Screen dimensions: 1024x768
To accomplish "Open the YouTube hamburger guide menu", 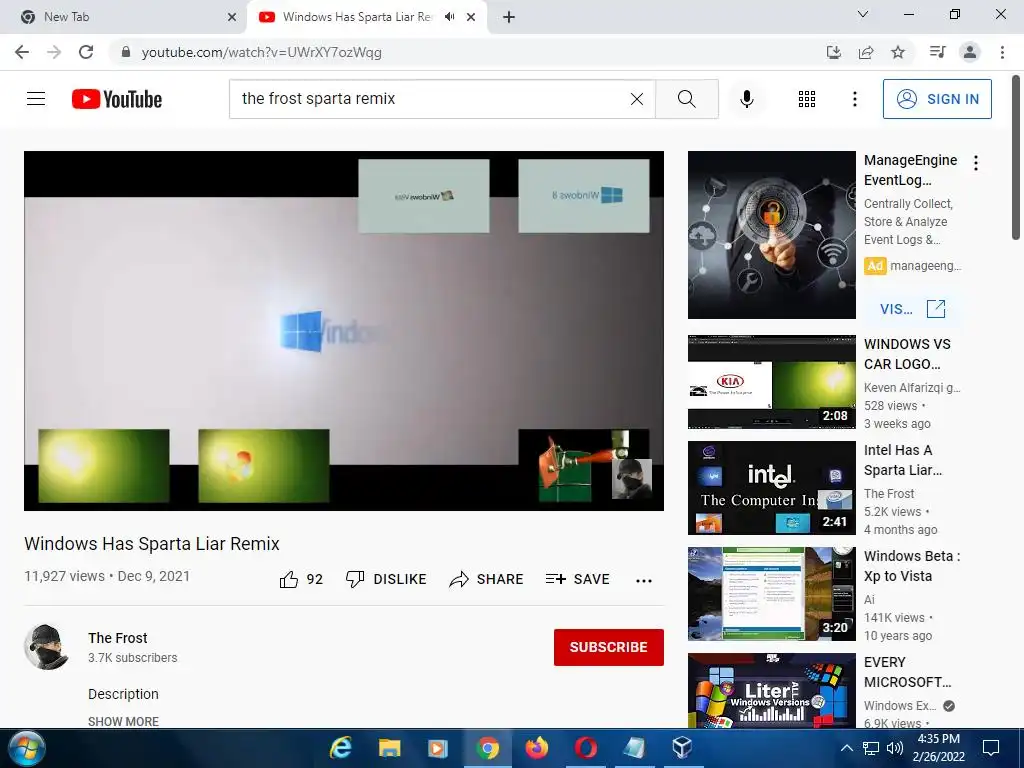I will [36, 99].
